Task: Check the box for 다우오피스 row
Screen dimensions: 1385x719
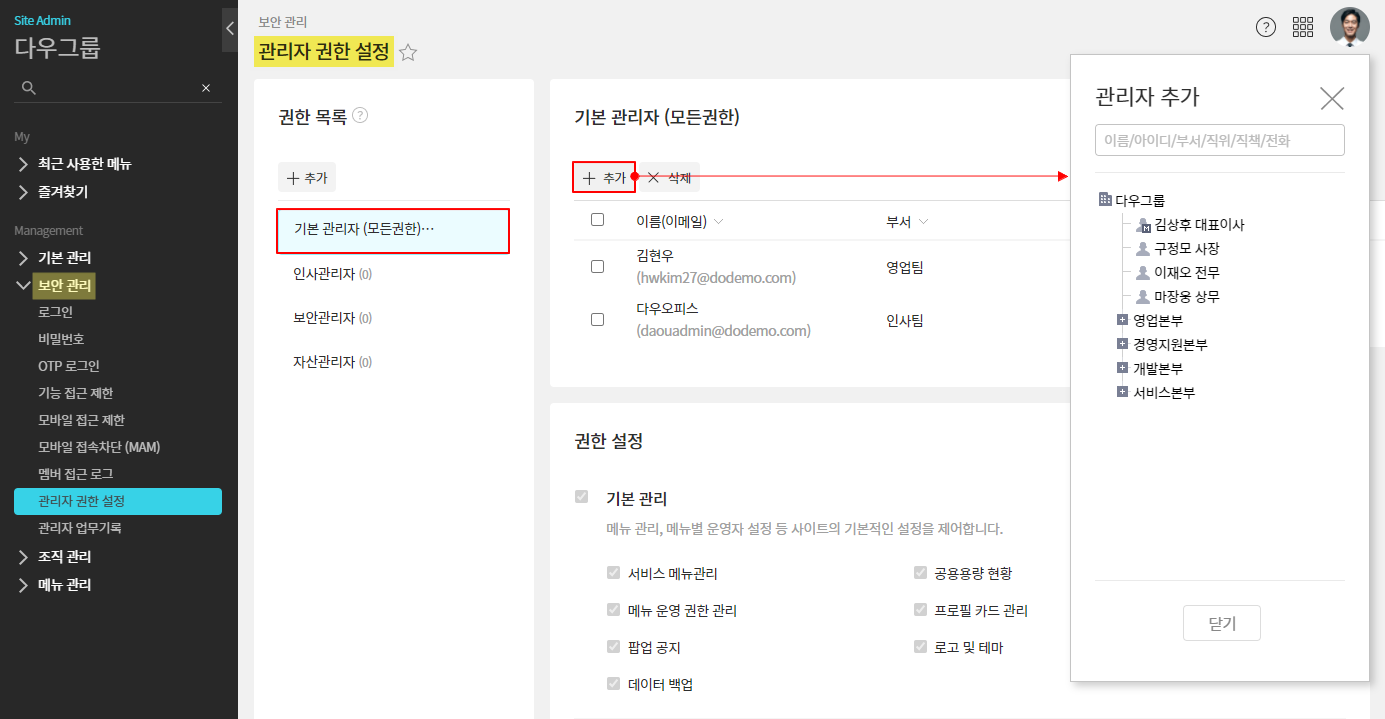Action: (x=598, y=320)
